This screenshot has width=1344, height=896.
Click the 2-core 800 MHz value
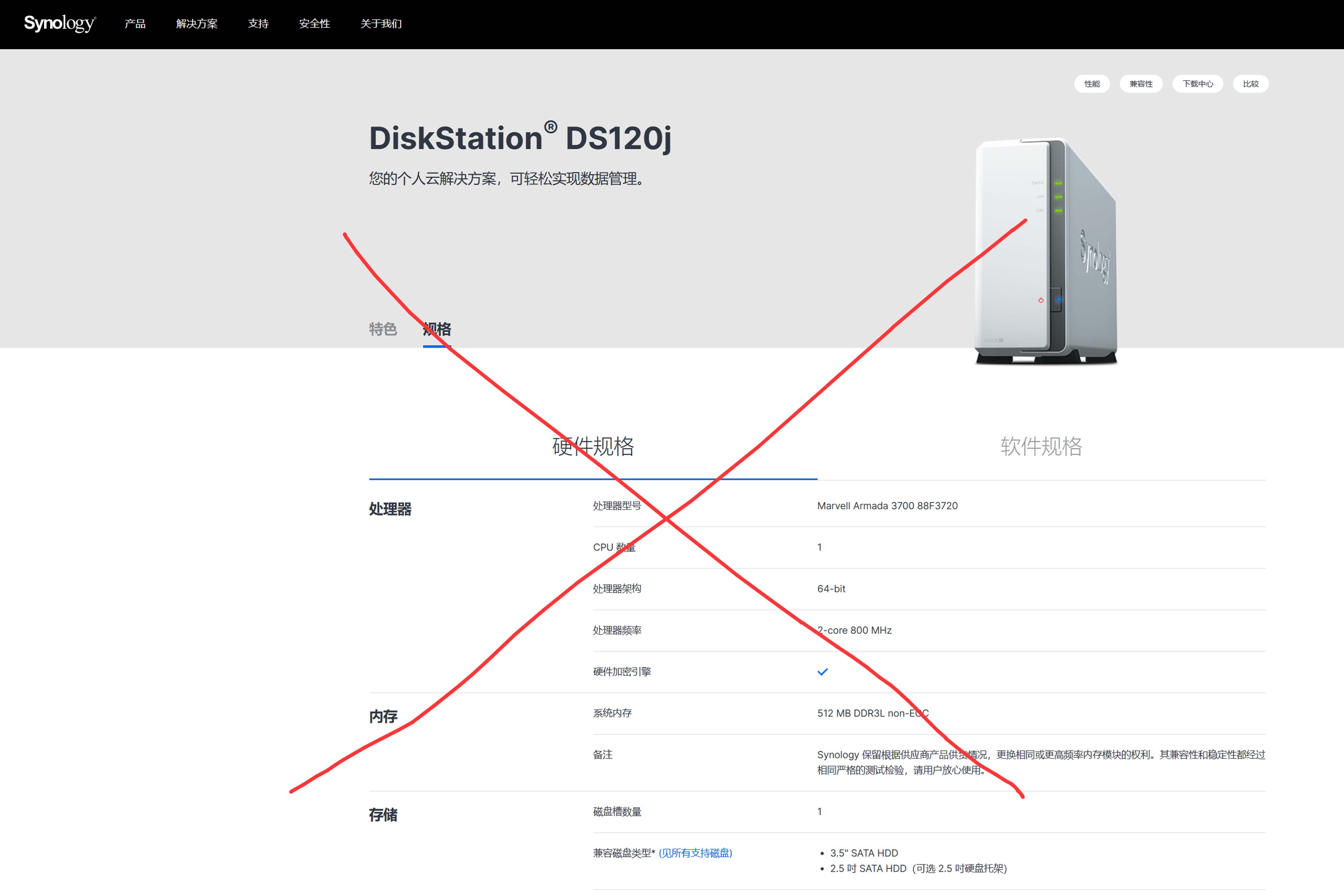(854, 630)
